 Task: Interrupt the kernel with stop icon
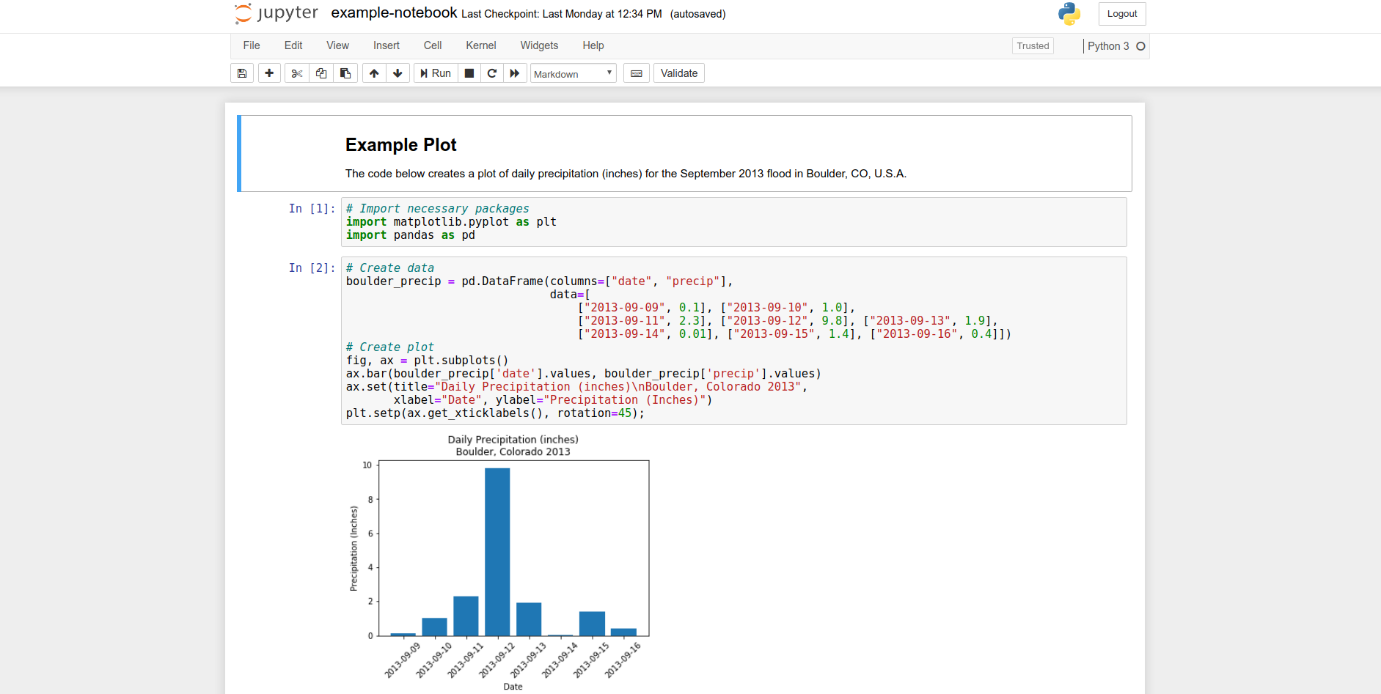coord(469,73)
